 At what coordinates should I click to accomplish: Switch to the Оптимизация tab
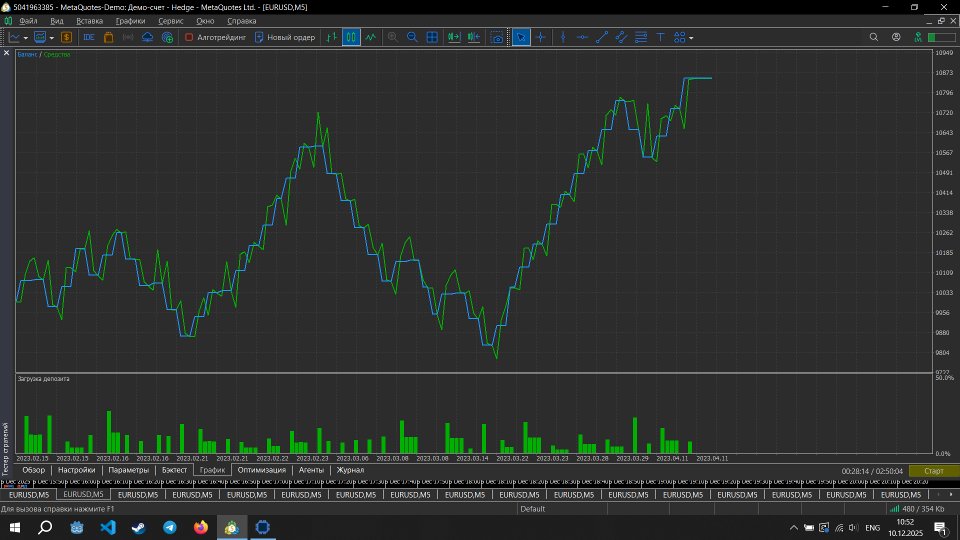coord(261,470)
